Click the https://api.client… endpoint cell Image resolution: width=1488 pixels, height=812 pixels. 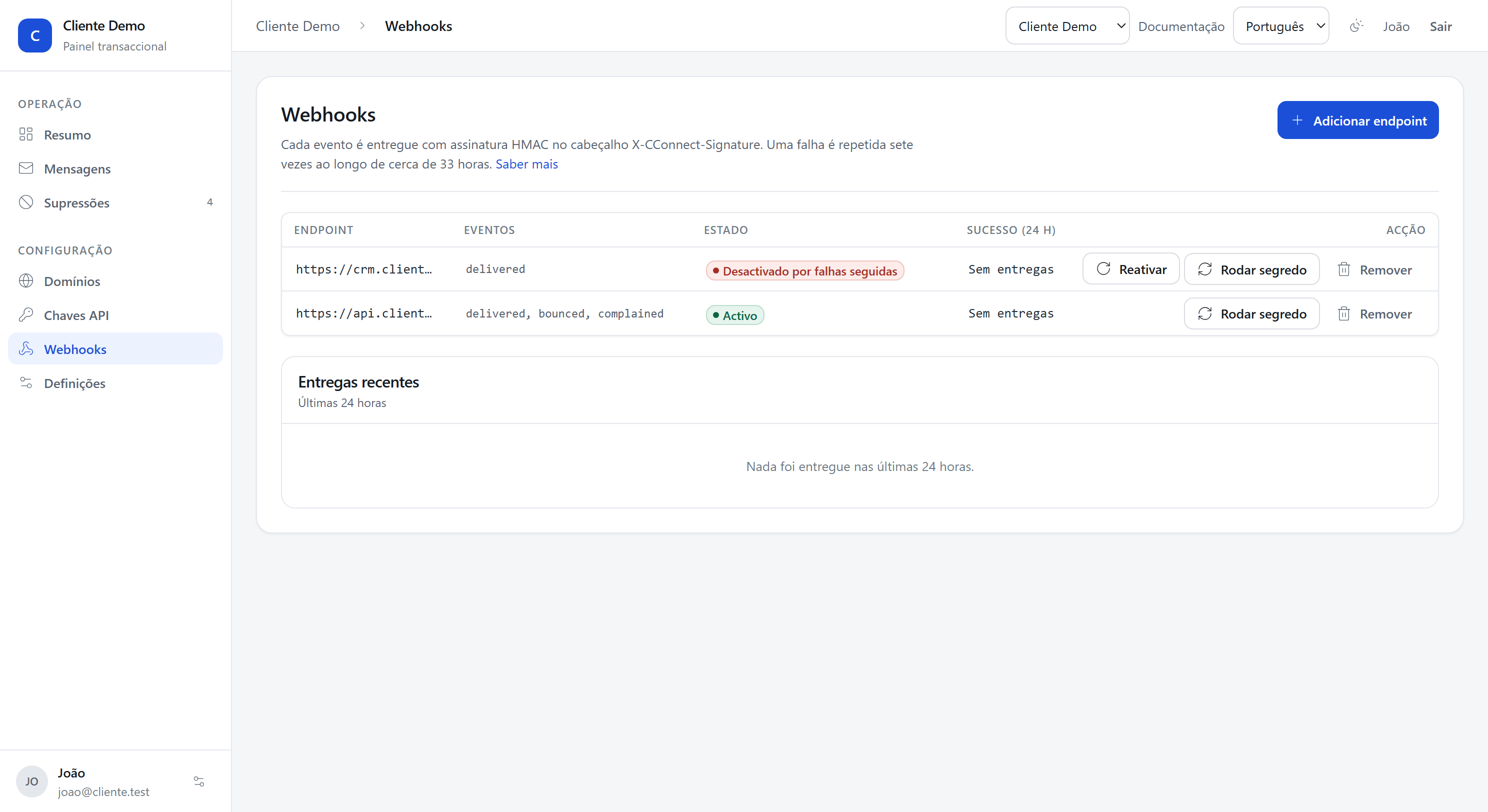point(363,313)
